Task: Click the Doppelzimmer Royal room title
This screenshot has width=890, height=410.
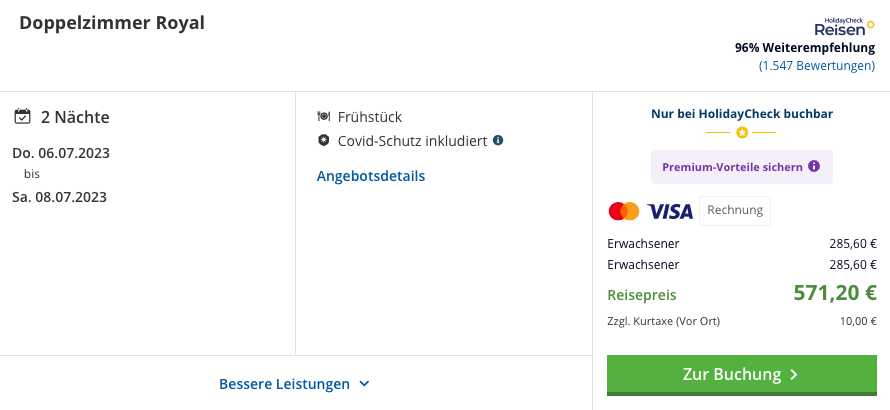Action: click(x=112, y=23)
